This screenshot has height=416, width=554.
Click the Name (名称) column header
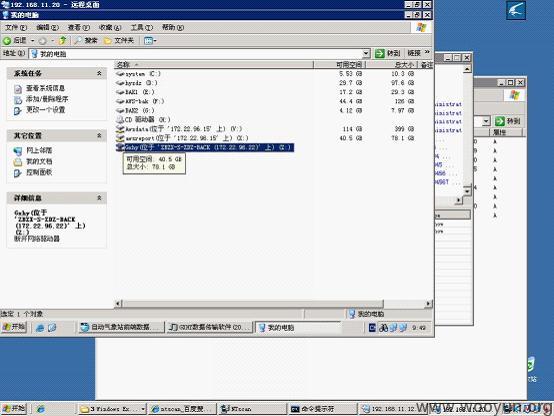214,65
